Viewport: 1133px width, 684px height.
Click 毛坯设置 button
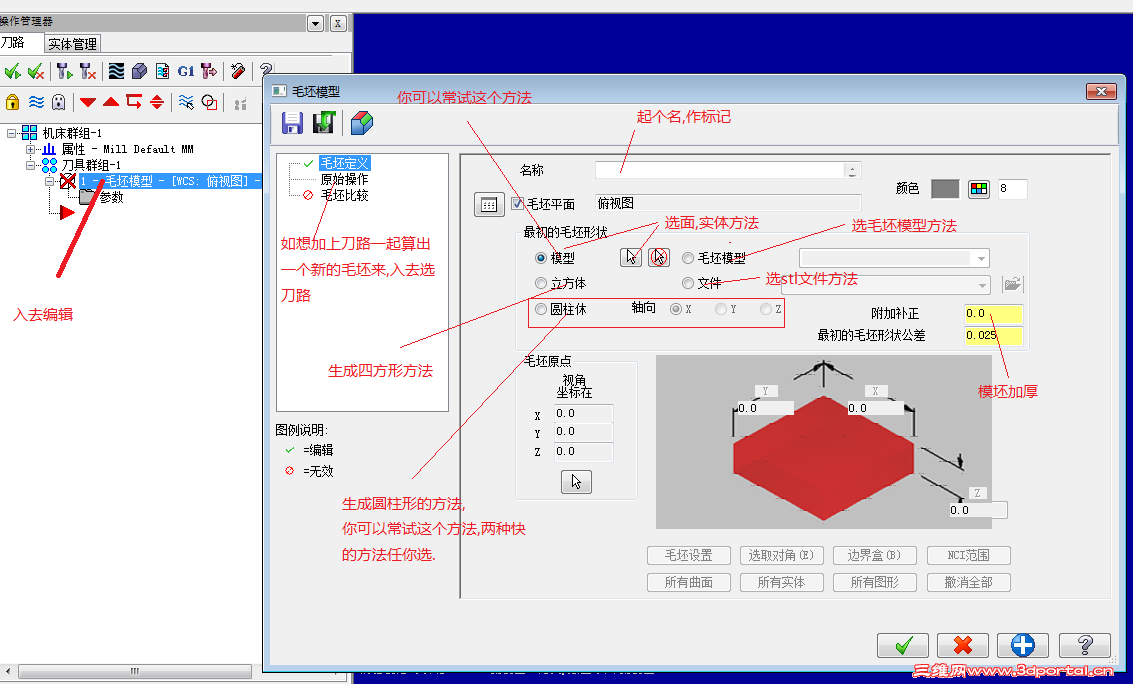(x=689, y=555)
